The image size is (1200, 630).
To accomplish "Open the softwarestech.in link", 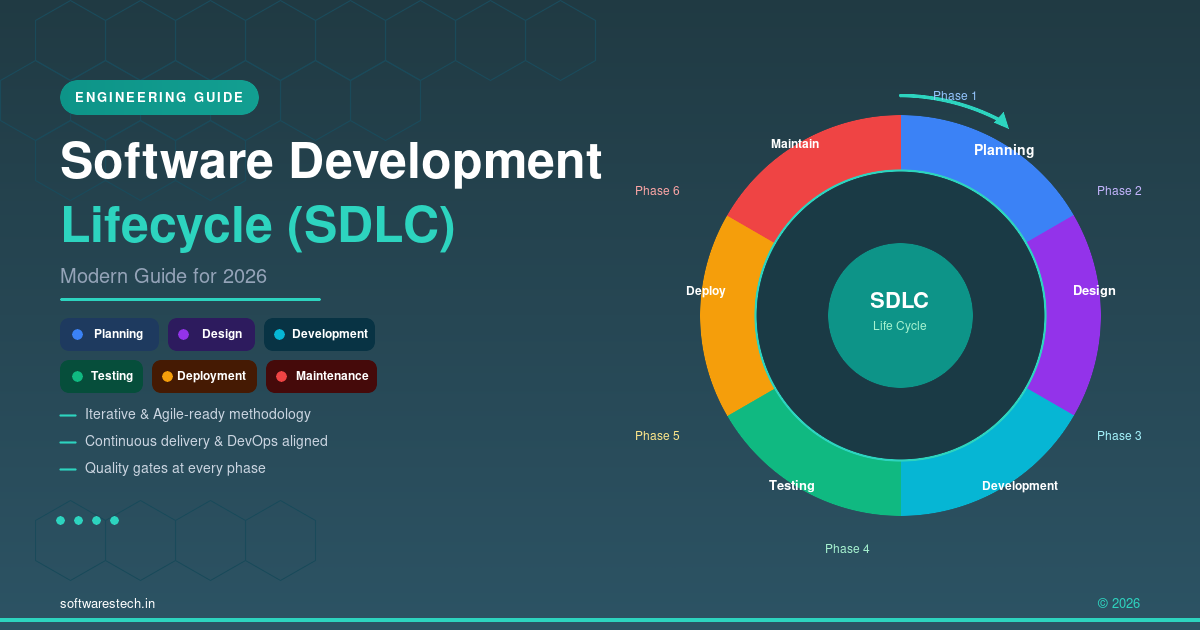I will tap(107, 604).
